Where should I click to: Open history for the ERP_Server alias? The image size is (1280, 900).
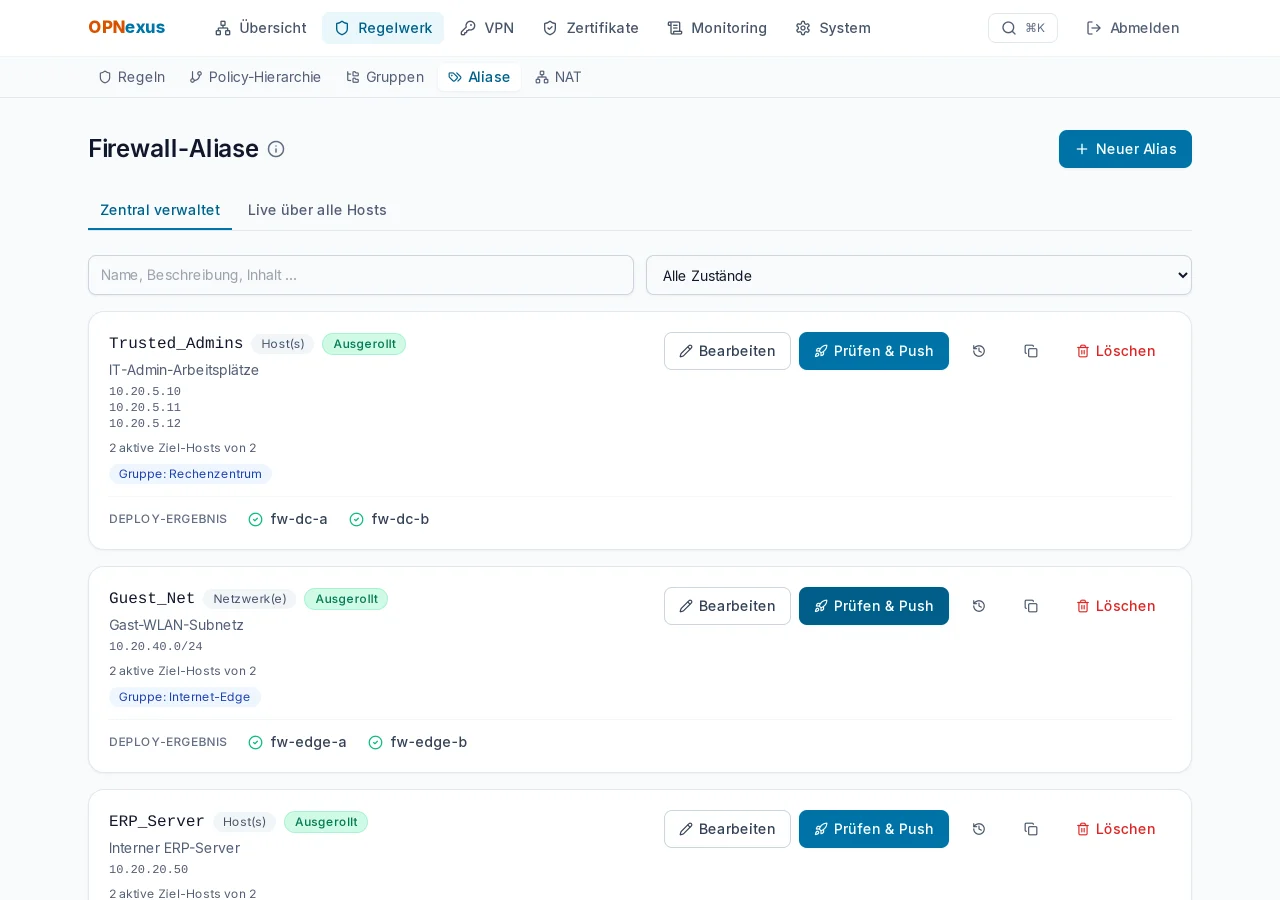coord(979,829)
